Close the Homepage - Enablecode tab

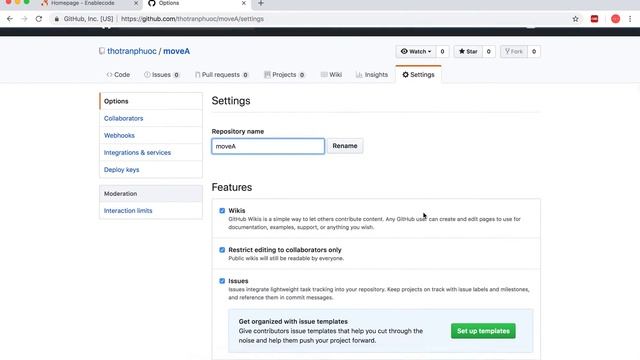click(136, 3)
